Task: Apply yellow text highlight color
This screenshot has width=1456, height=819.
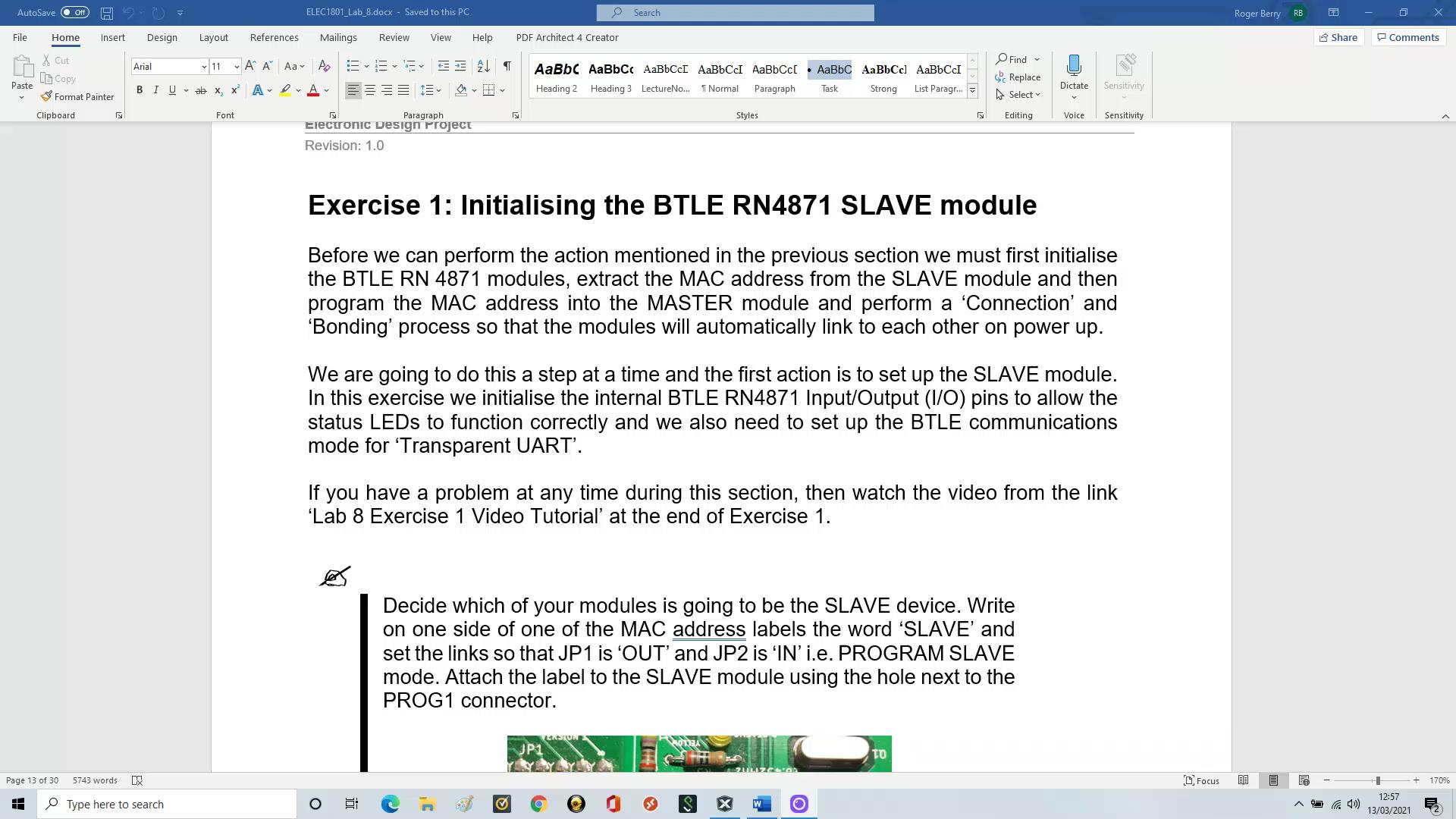Action: click(284, 89)
